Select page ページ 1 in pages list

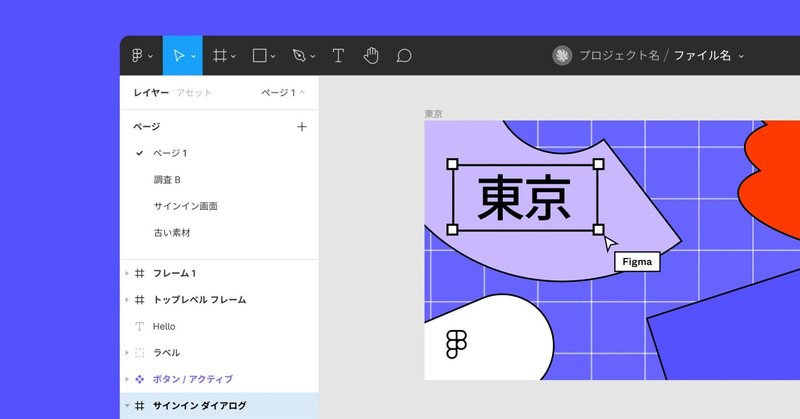[x=170, y=153]
